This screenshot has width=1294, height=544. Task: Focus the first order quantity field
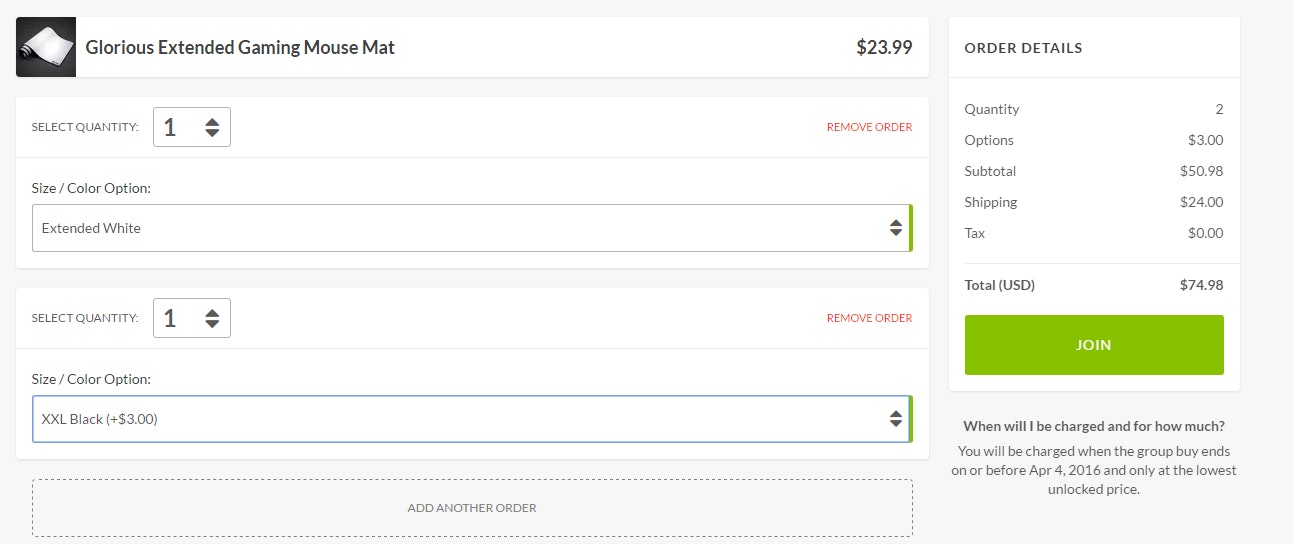[177, 127]
